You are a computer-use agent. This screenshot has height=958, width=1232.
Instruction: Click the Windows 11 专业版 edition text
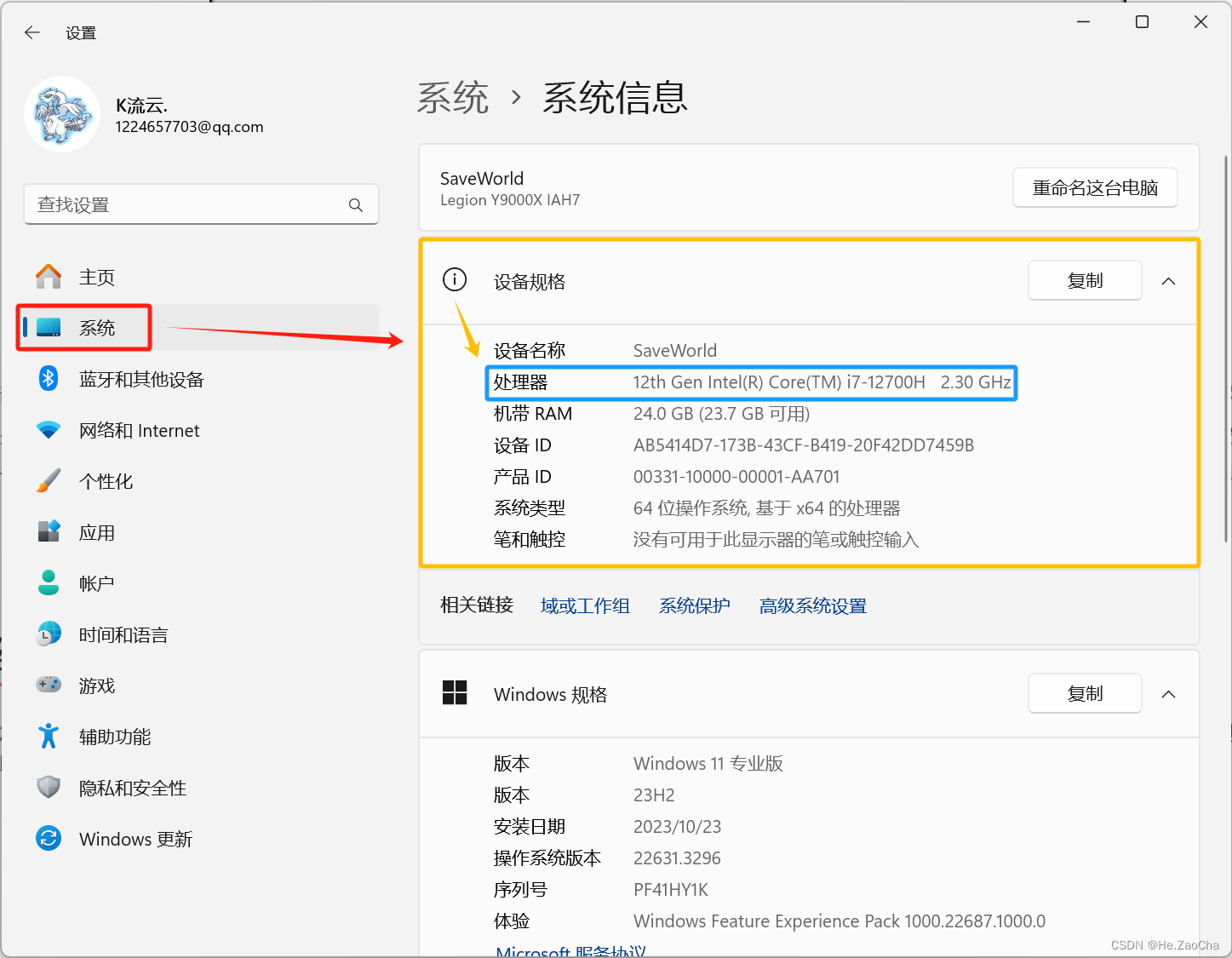click(x=708, y=764)
